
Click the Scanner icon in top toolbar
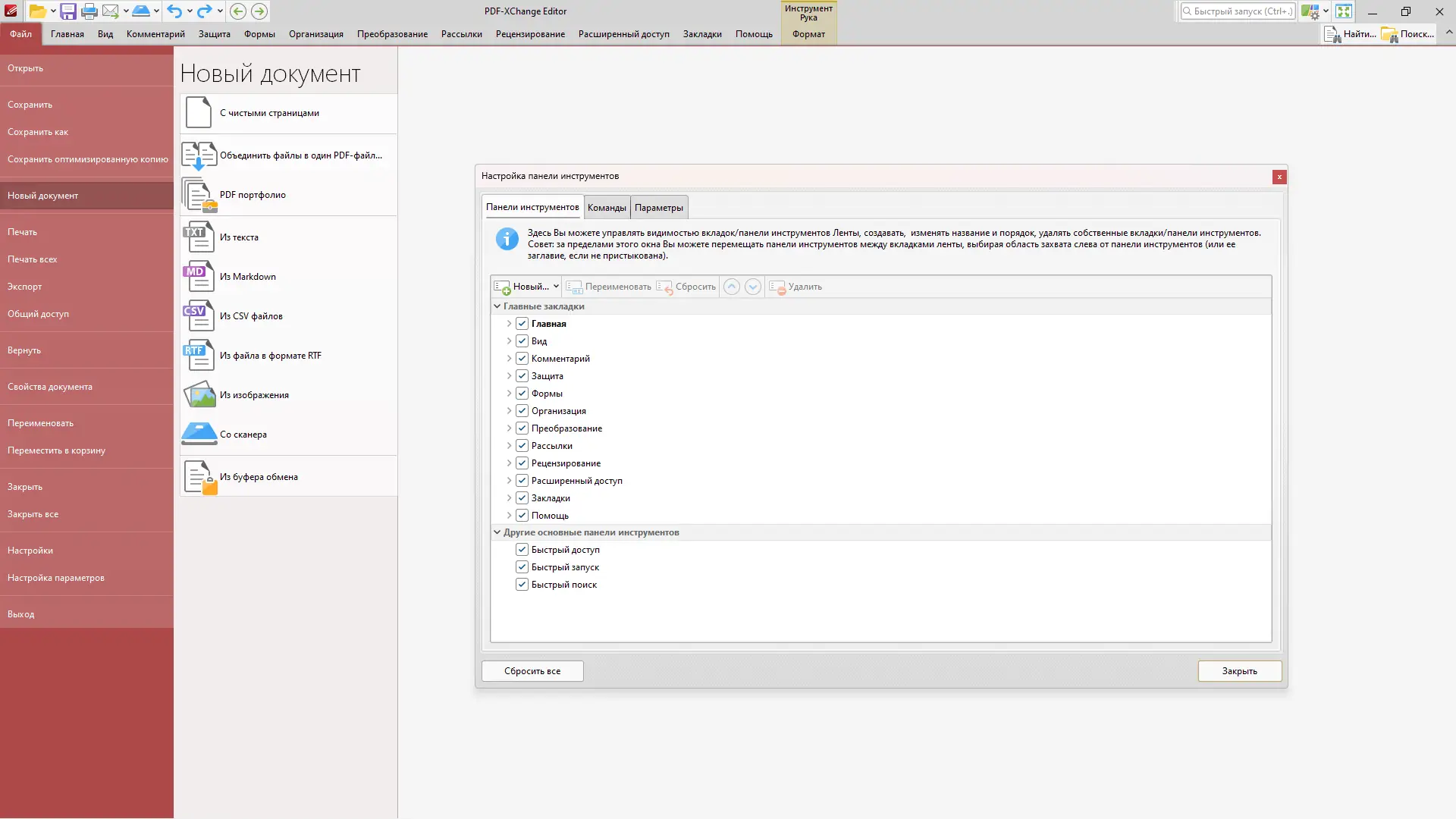coord(141,11)
